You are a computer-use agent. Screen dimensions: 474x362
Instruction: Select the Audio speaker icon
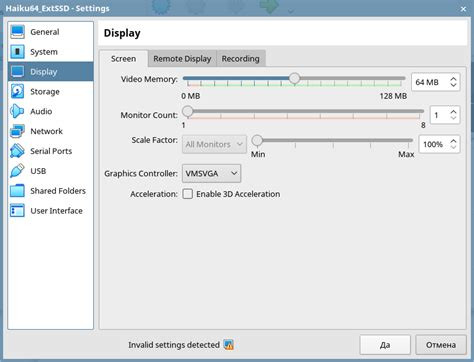17,111
